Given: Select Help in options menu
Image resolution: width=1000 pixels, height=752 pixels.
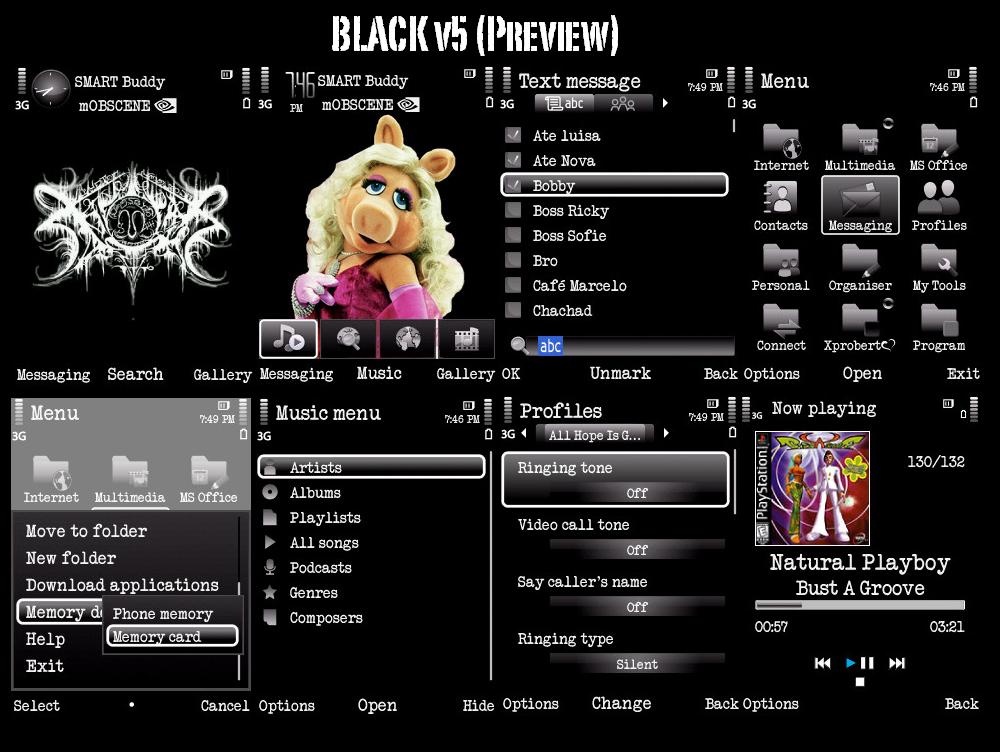Looking at the screenshot, I should point(45,639).
